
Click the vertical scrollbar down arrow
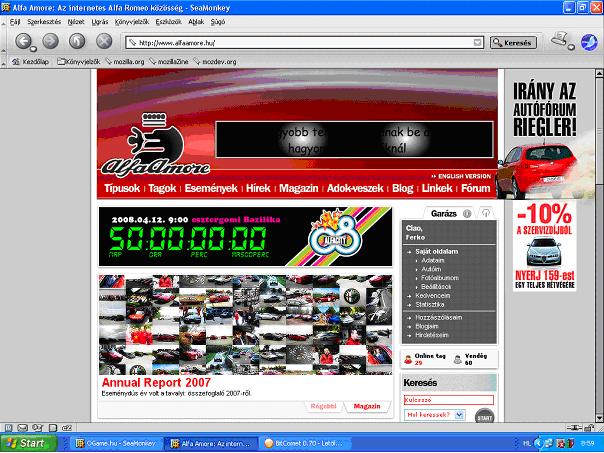pos(599,418)
